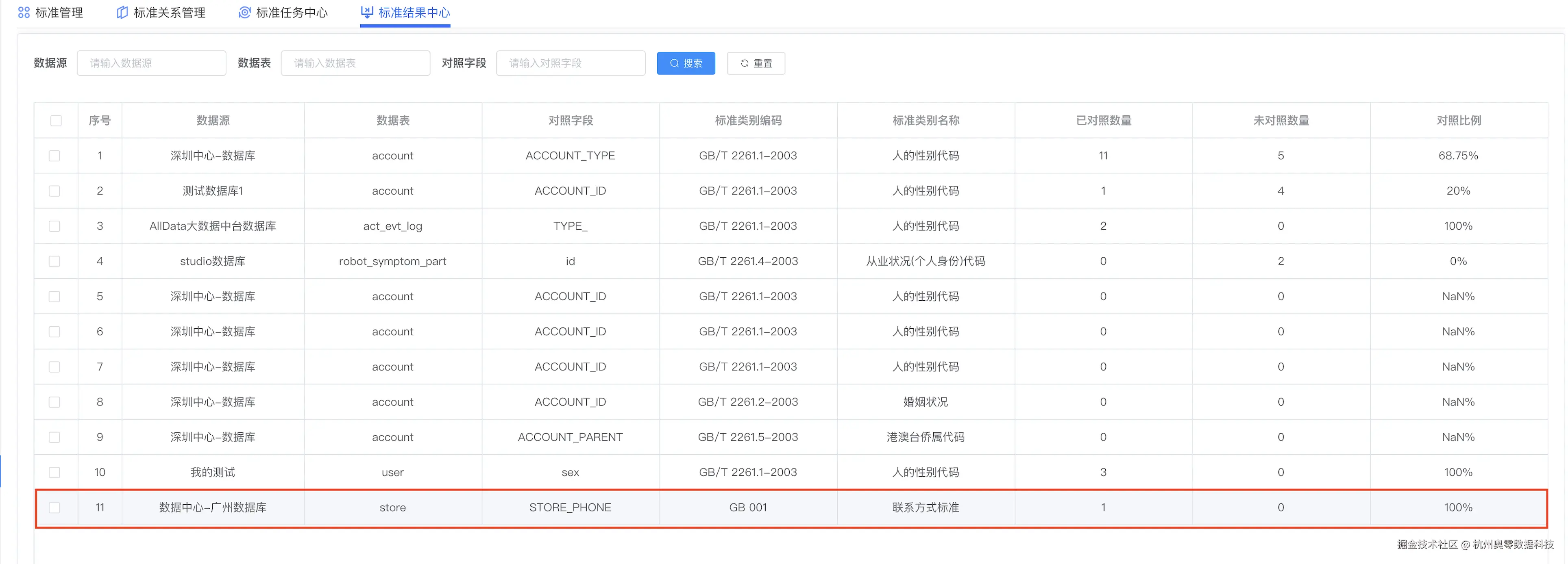This screenshot has width=1568, height=564.
Task: Check row 11 STORE_PHONE checkbox
Action: [55, 508]
